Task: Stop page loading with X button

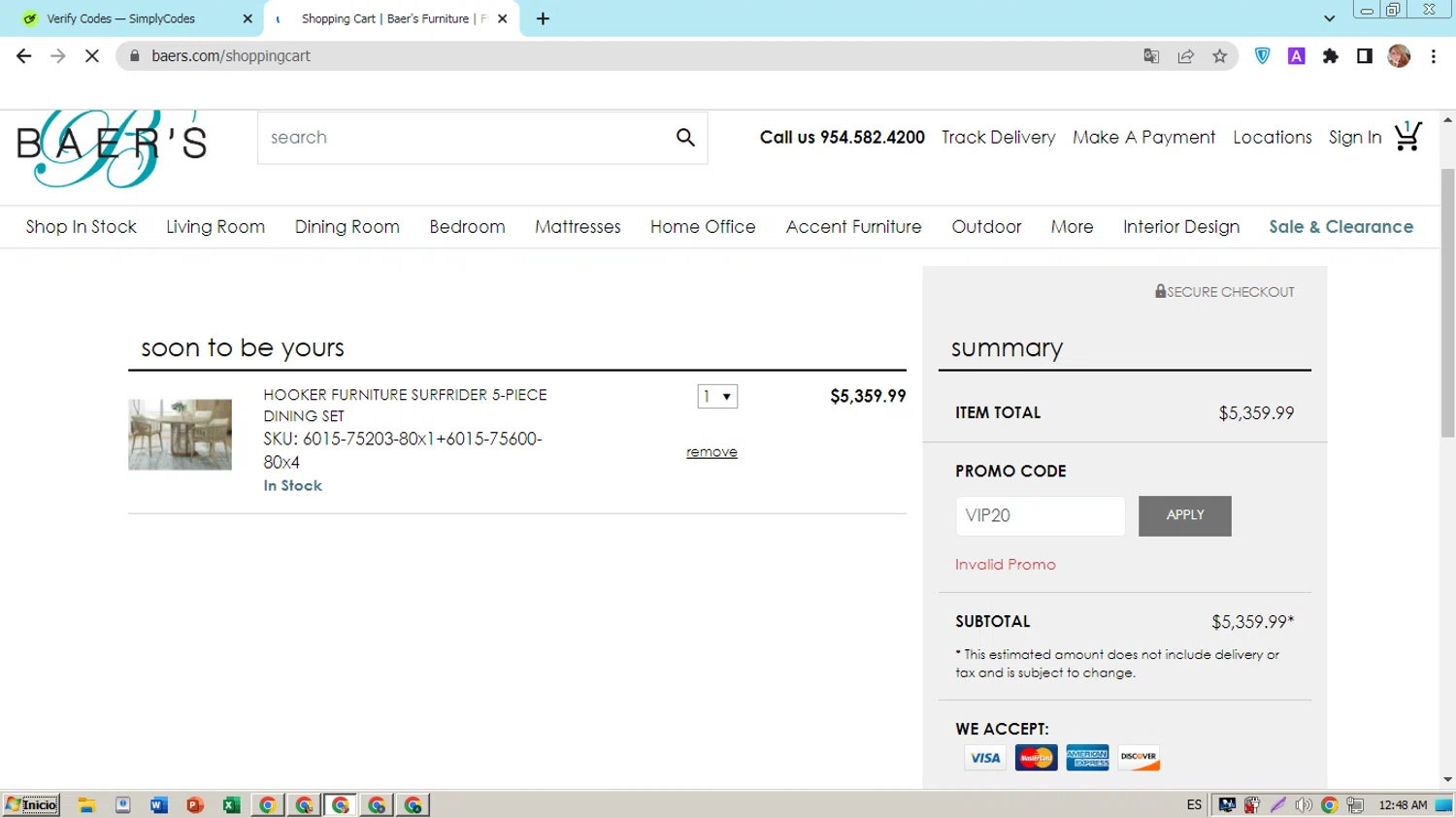Action: 92,56
